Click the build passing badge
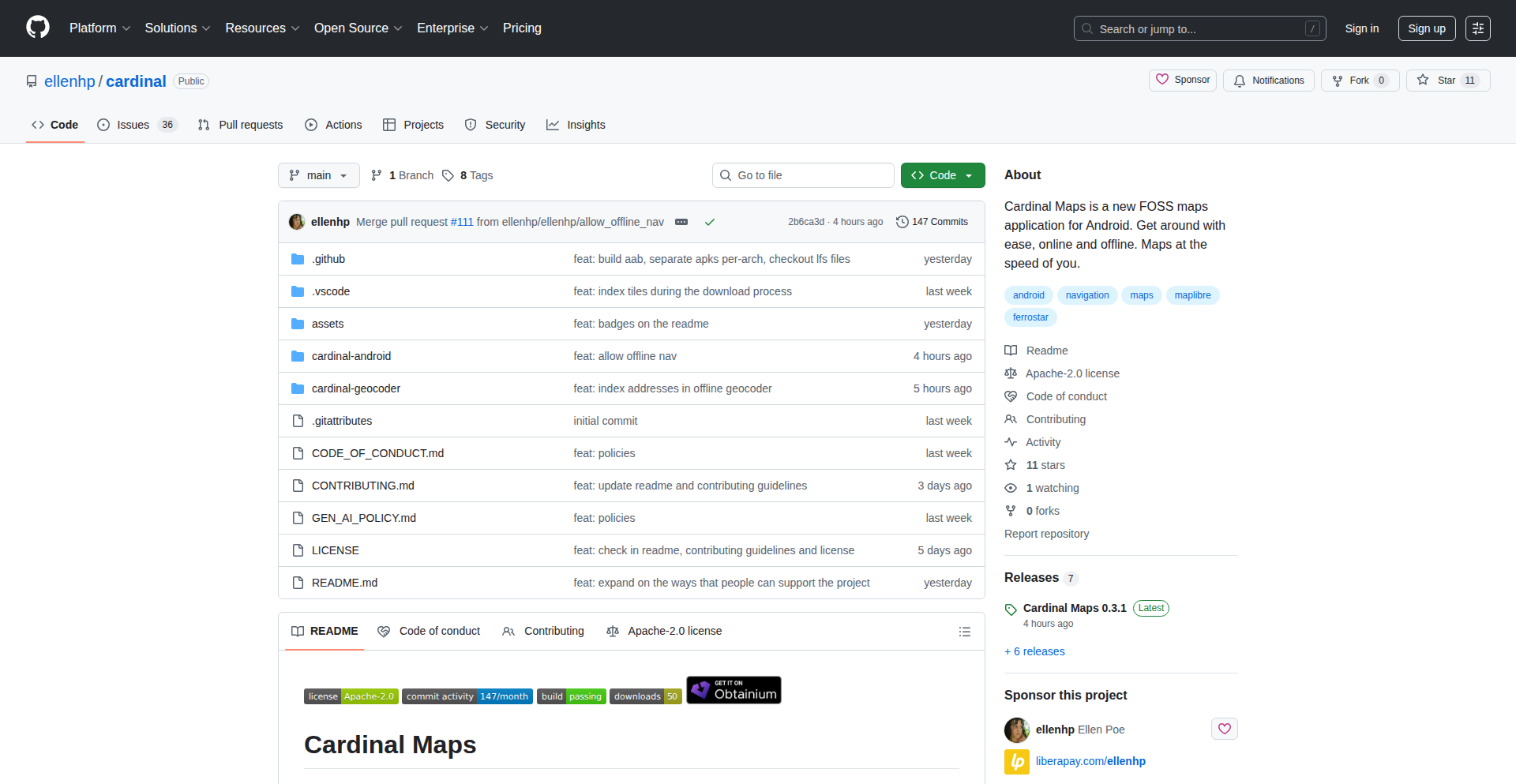 click(572, 696)
